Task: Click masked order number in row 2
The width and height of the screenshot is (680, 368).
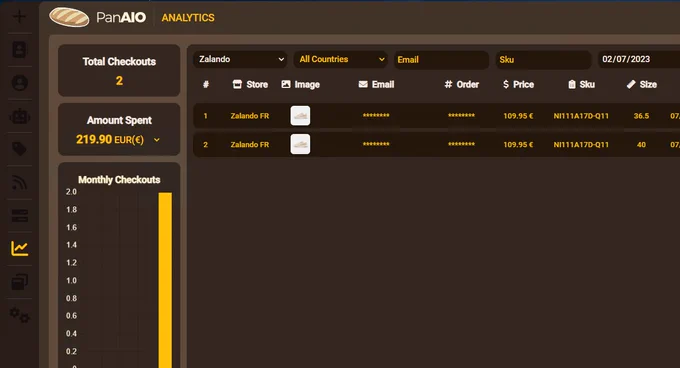Action: (x=461, y=144)
